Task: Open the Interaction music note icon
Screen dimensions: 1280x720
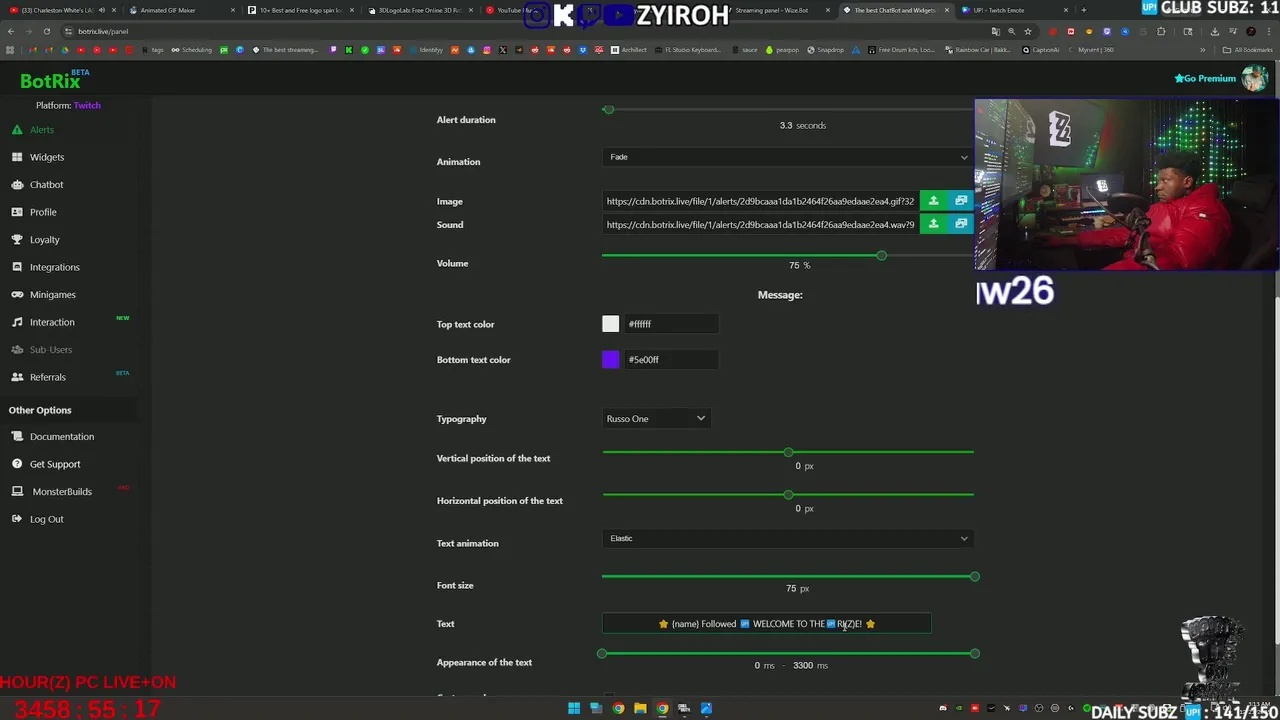Action: pos(17,322)
